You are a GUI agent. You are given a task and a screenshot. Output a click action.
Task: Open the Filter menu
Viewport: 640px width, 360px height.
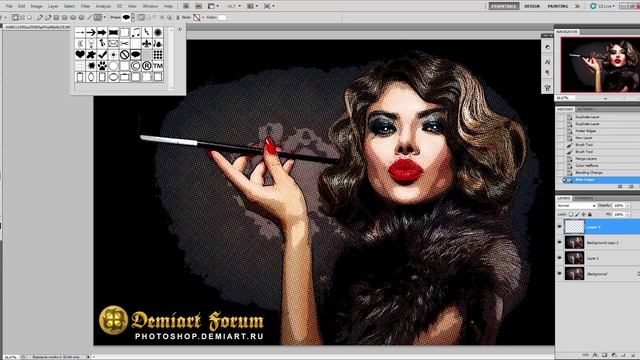click(85, 6)
